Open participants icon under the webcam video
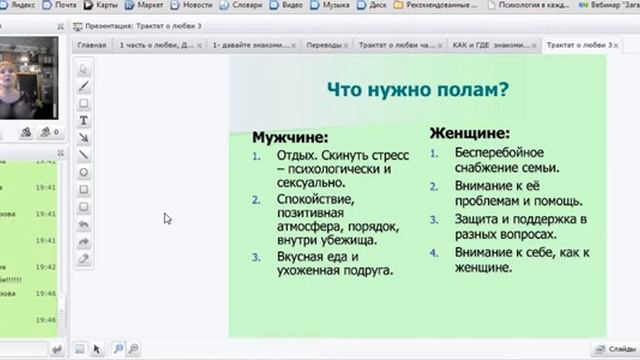Viewport: 640px width, 360px height. tap(26, 132)
